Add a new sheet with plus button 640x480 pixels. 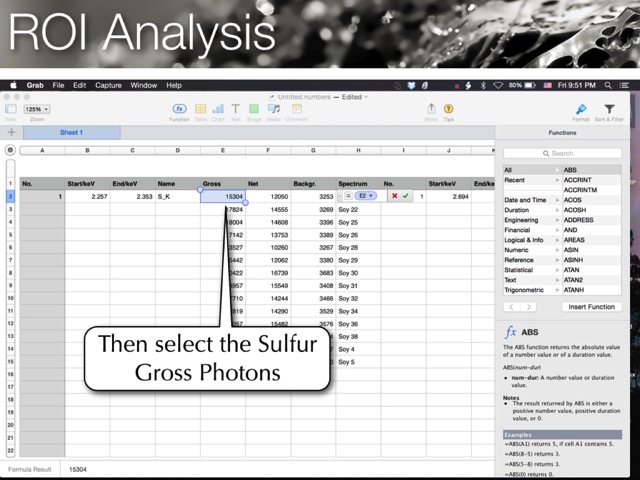[x=11, y=132]
